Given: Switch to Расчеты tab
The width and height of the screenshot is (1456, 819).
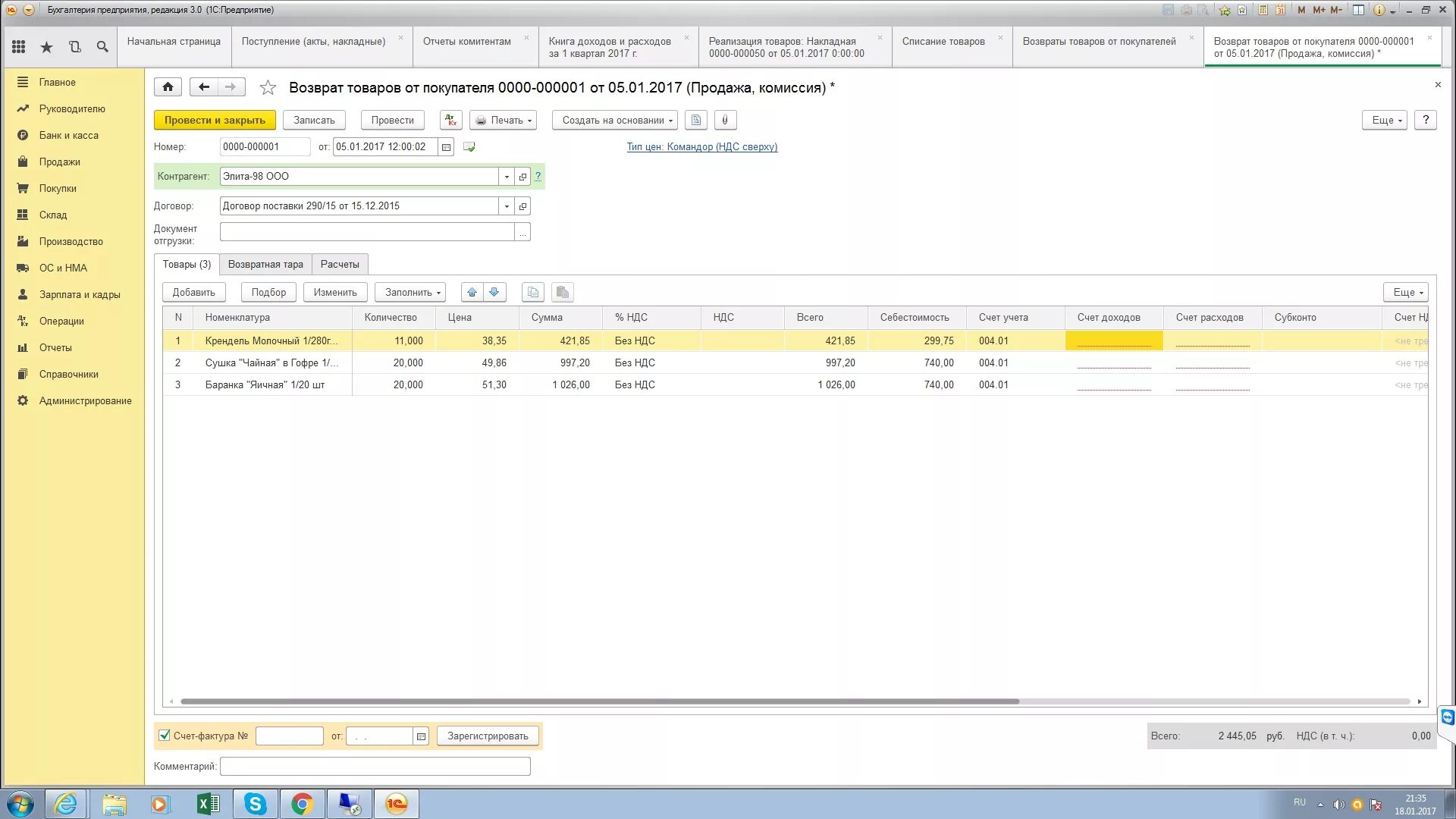Looking at the screenshot, I should (340, 265).
